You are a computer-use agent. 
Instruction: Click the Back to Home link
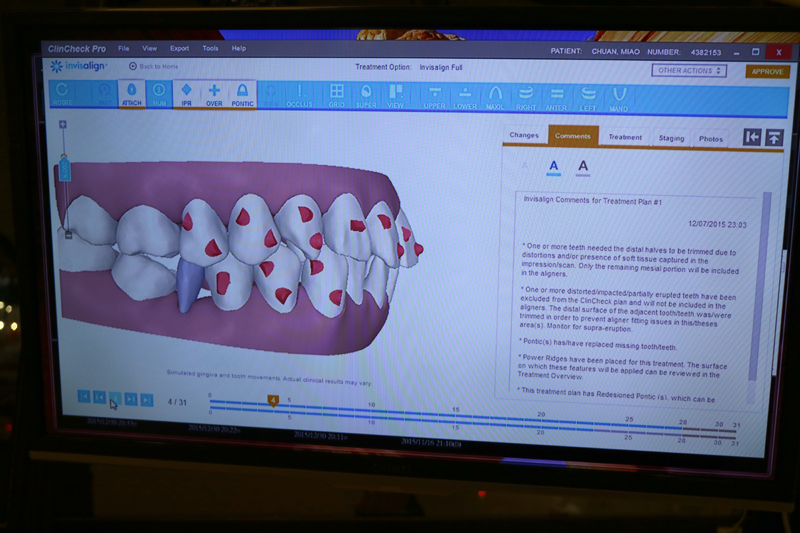tap(154, 66)
